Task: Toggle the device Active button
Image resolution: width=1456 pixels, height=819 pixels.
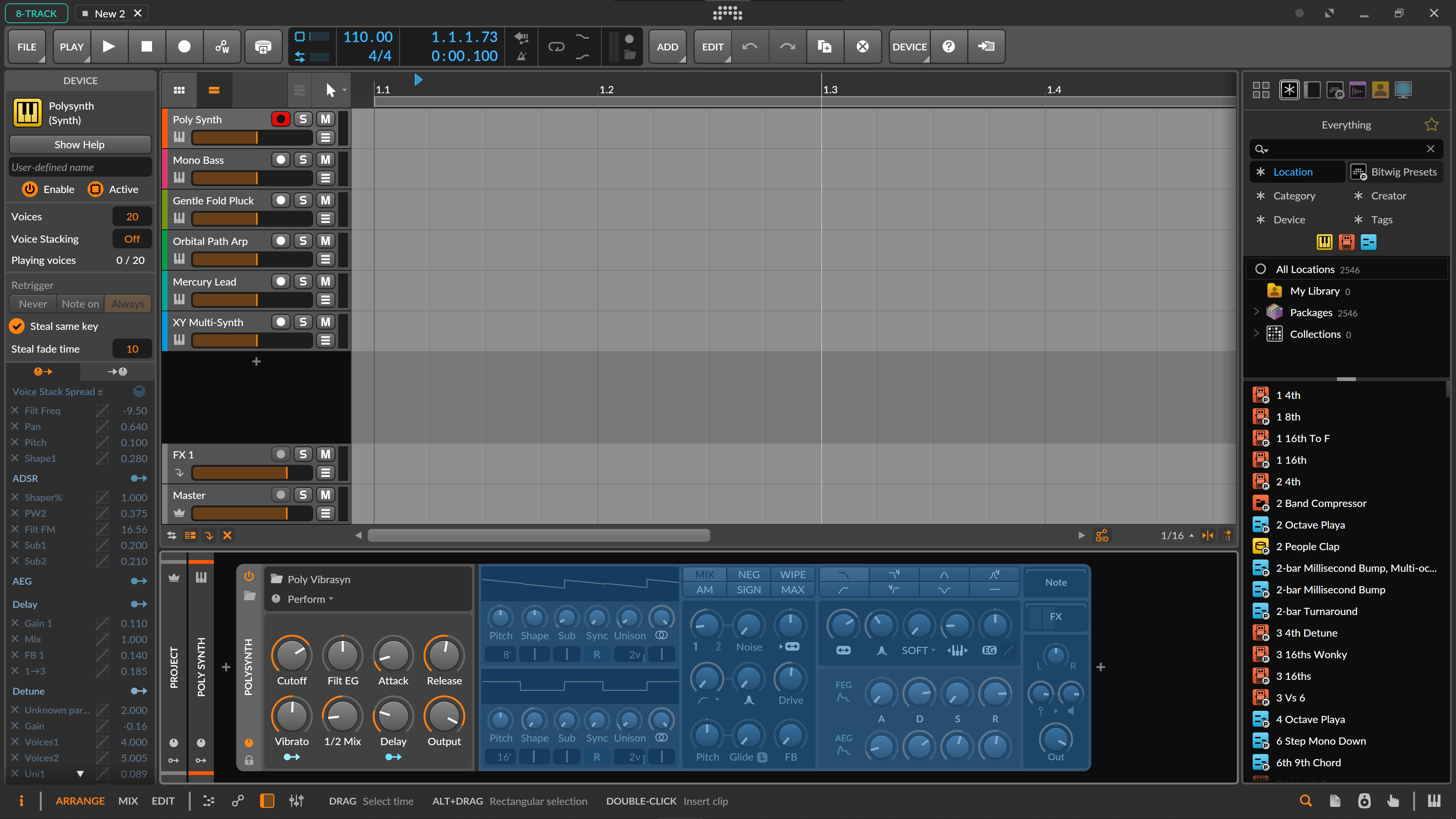Action: [x=96, y=189]
